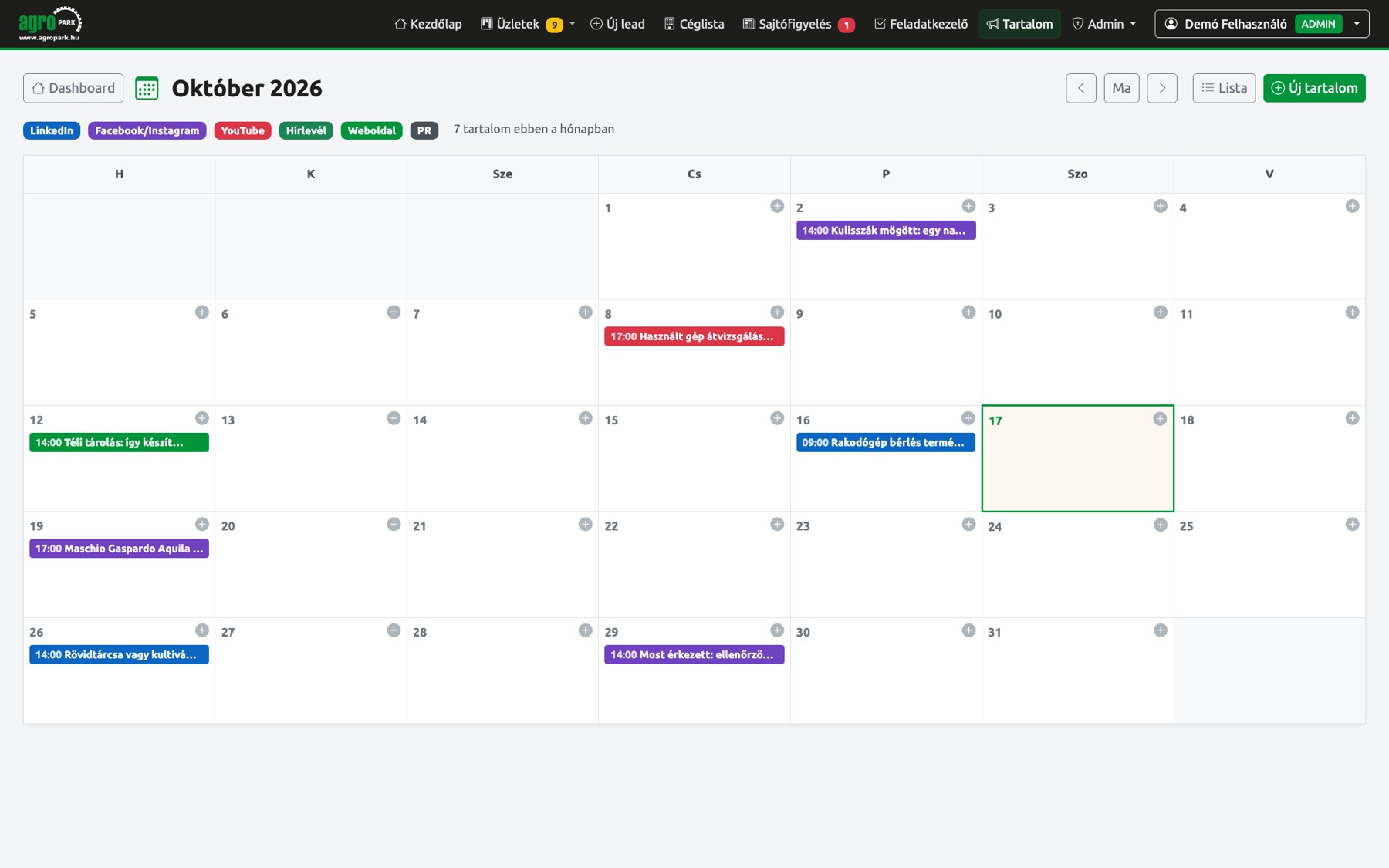Click plus icon on October 20 cell
This screenshot has width=1389, height=868.
[394, 524]
